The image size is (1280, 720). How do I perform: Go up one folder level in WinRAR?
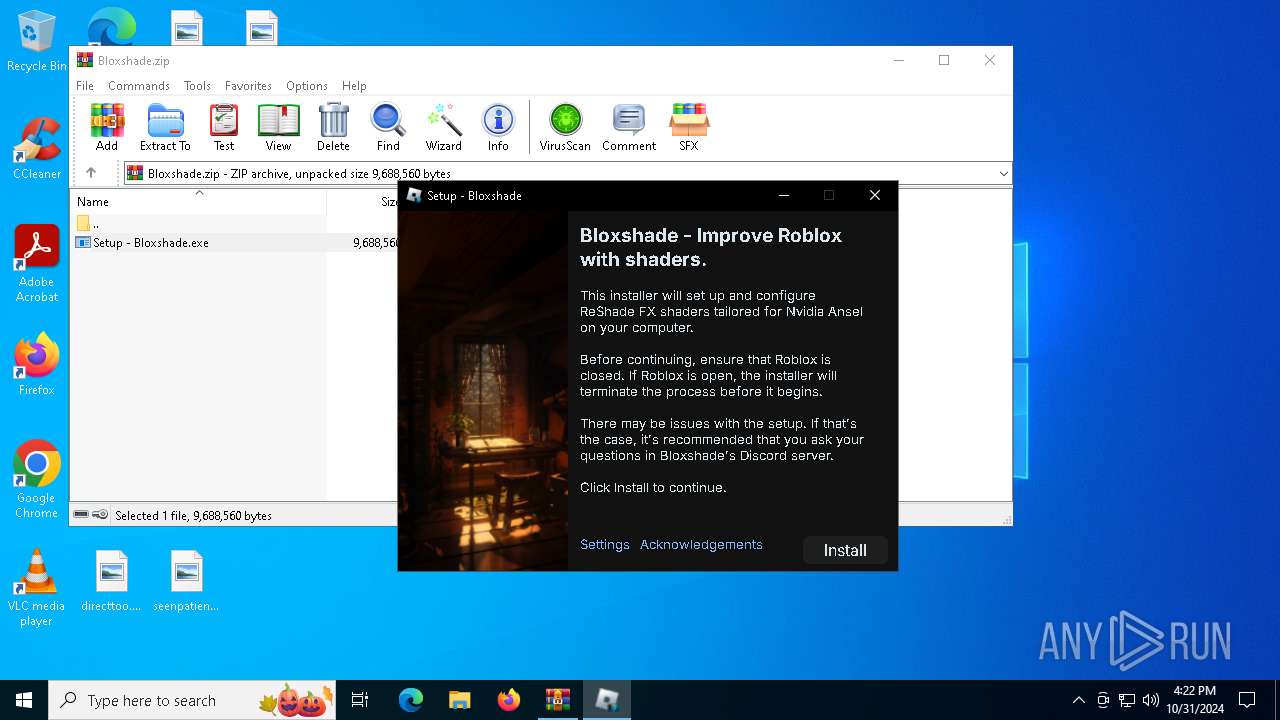(x=91, y=173)
